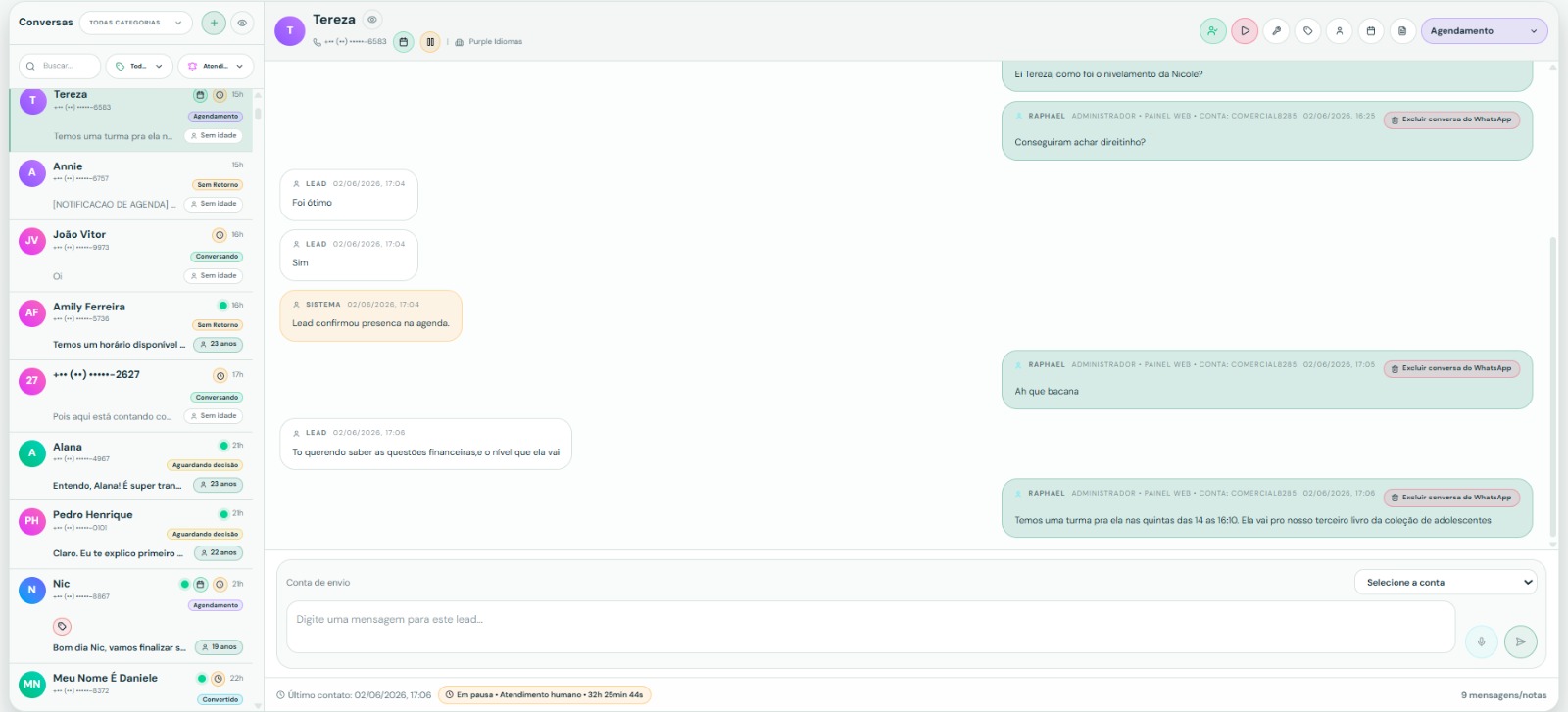Open the conversation ending in 2627
The image size is (1568, 712).
tap(130, 396)
